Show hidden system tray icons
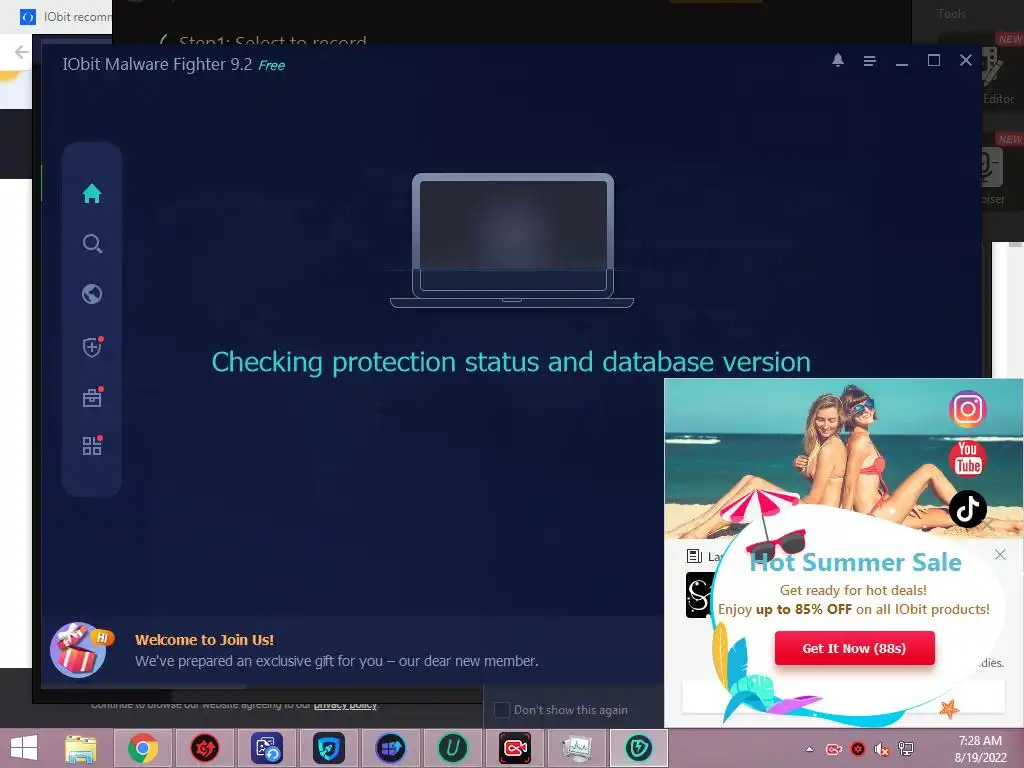1024x768 pixels. pos(810,749)
